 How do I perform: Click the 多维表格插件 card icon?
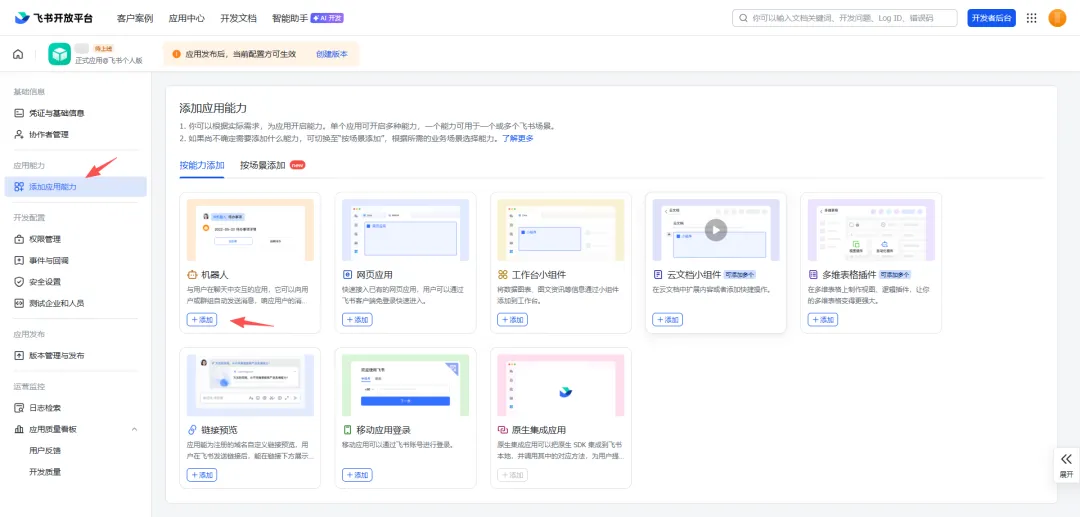[813, 274]
